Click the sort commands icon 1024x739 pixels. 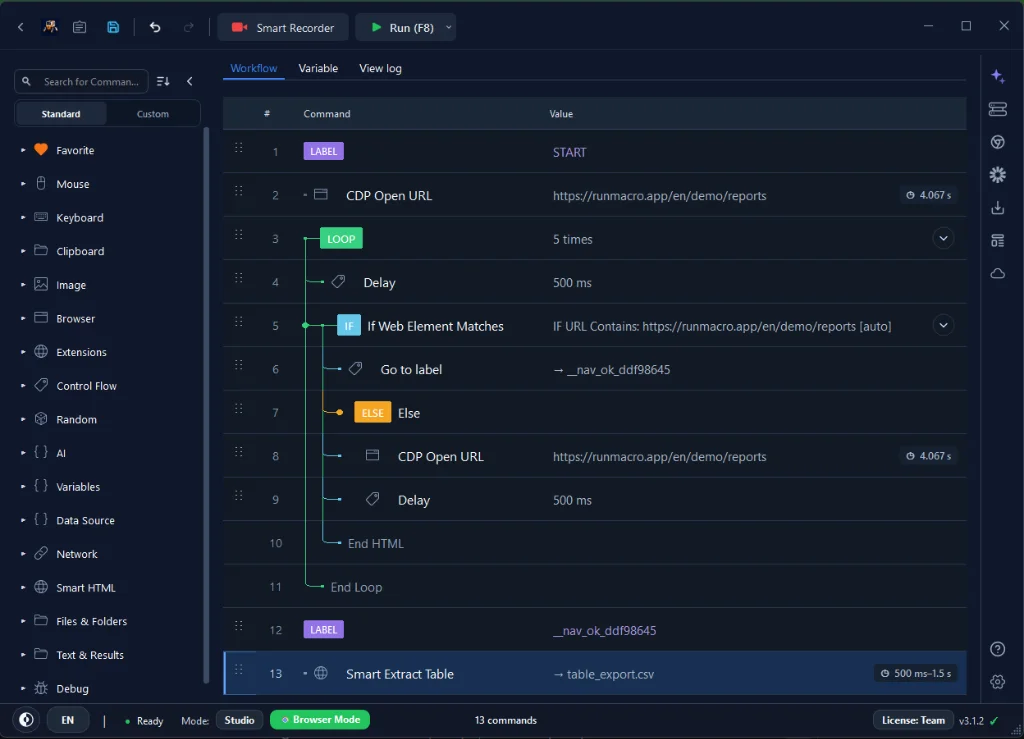(x=163, y=82)
